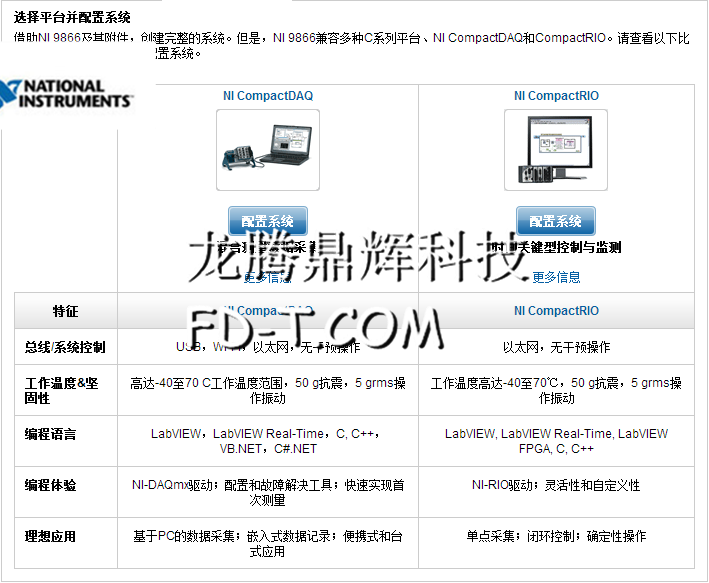Click heading 选择平台并配置系统
The image size is (709, 583).
[x=72, y=18]
